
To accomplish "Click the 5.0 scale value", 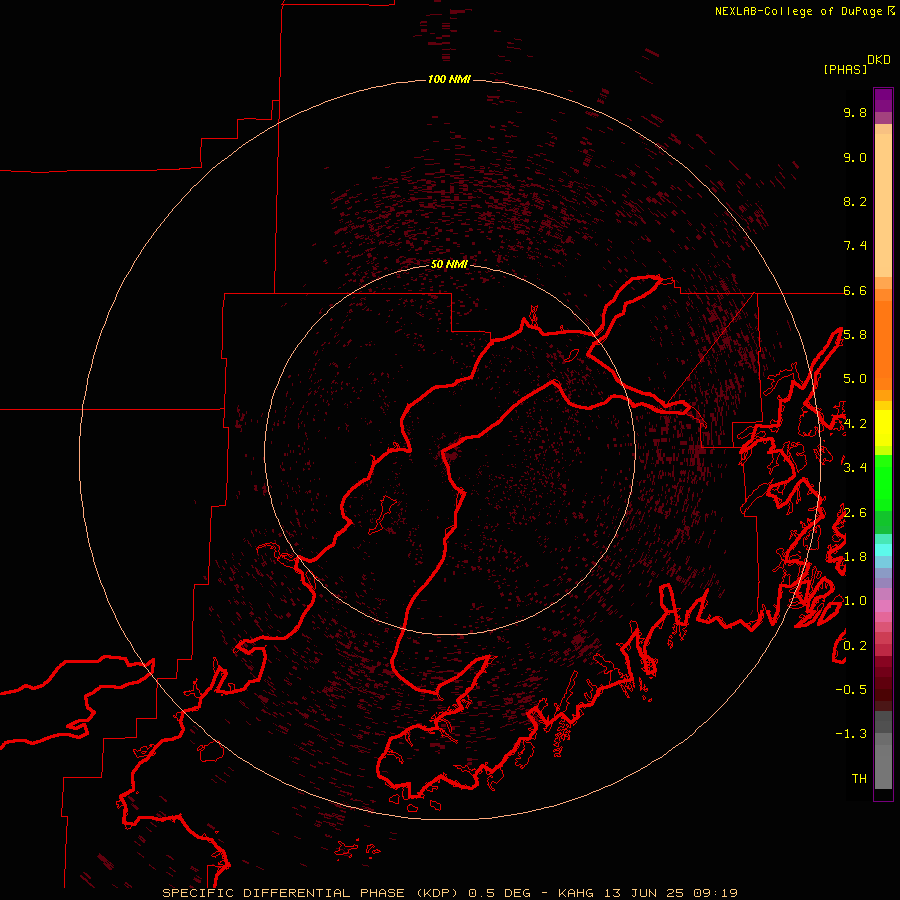I will 855,379.
